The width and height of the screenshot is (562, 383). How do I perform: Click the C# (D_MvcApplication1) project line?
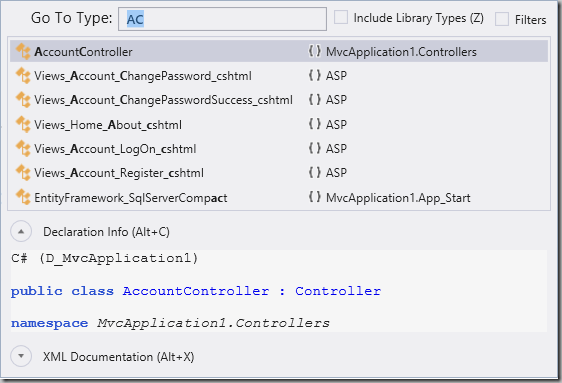(104, 258)
